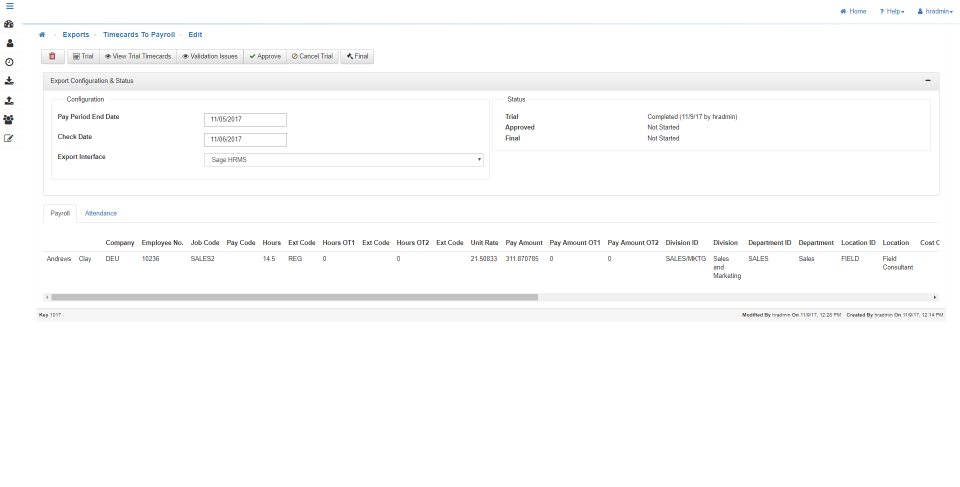
Task: Open the hradmin user dropdown
Action: pyautogui.click(x=936, y=12)
